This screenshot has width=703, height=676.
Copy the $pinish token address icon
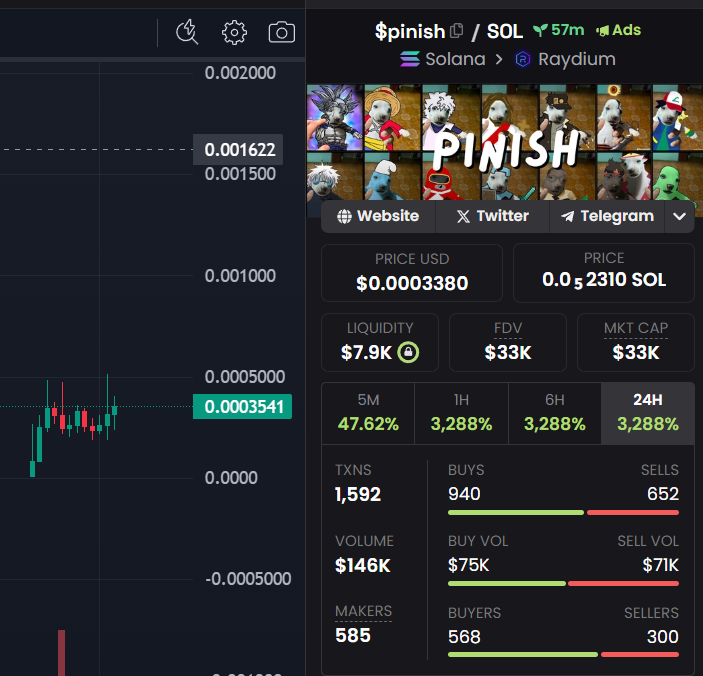(x=456, y=30)
